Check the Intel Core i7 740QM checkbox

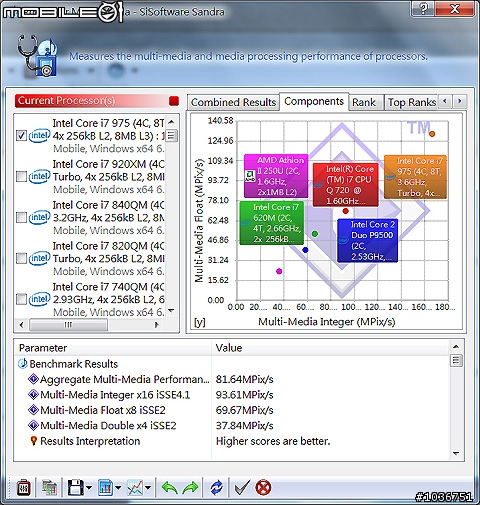point(21,299)
